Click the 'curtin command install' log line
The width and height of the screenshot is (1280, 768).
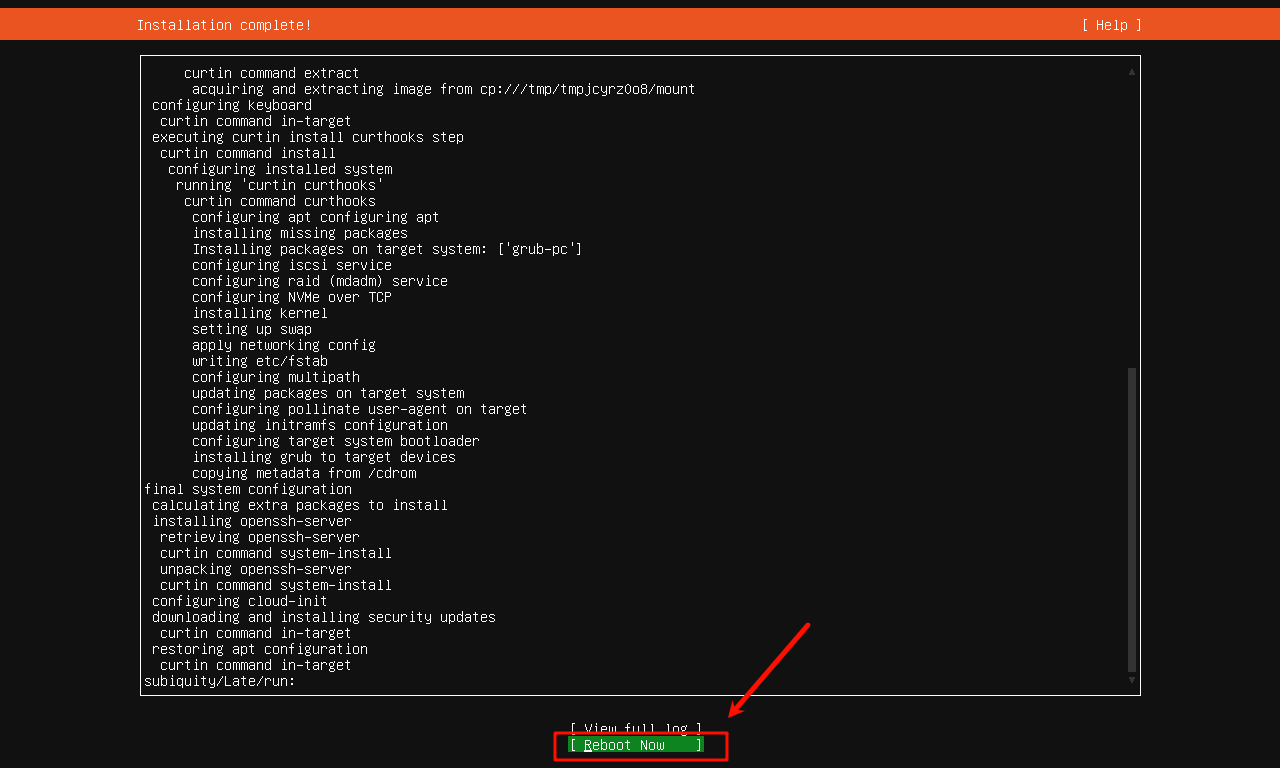248,153
